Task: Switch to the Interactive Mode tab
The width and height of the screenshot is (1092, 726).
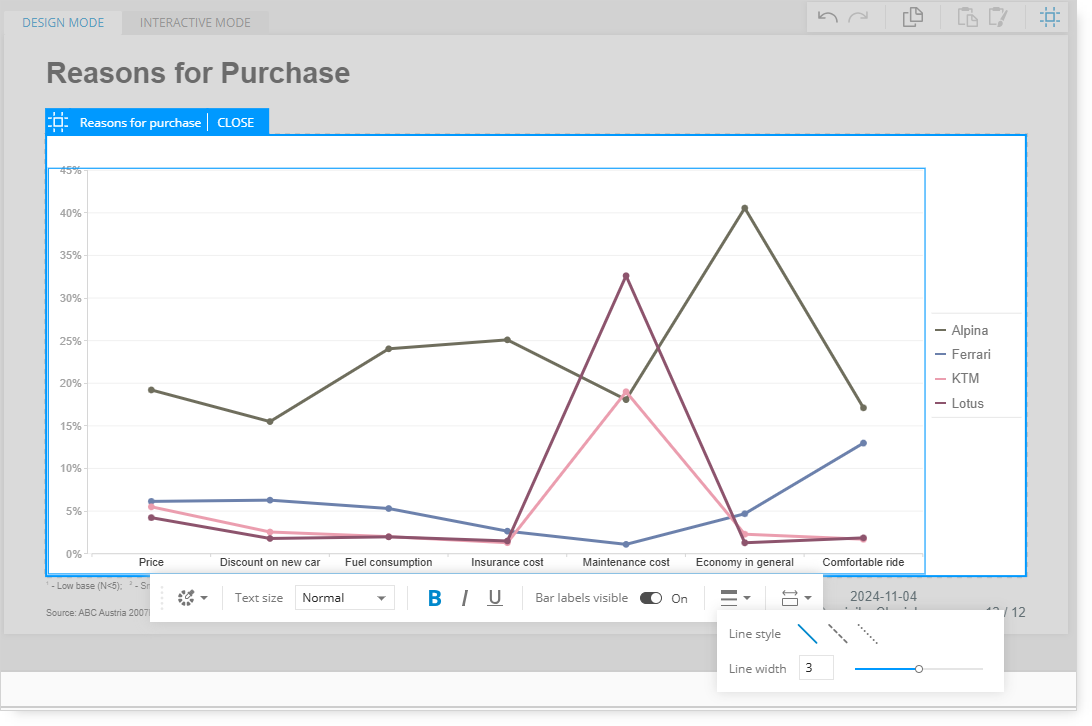Action: [195, 22]
